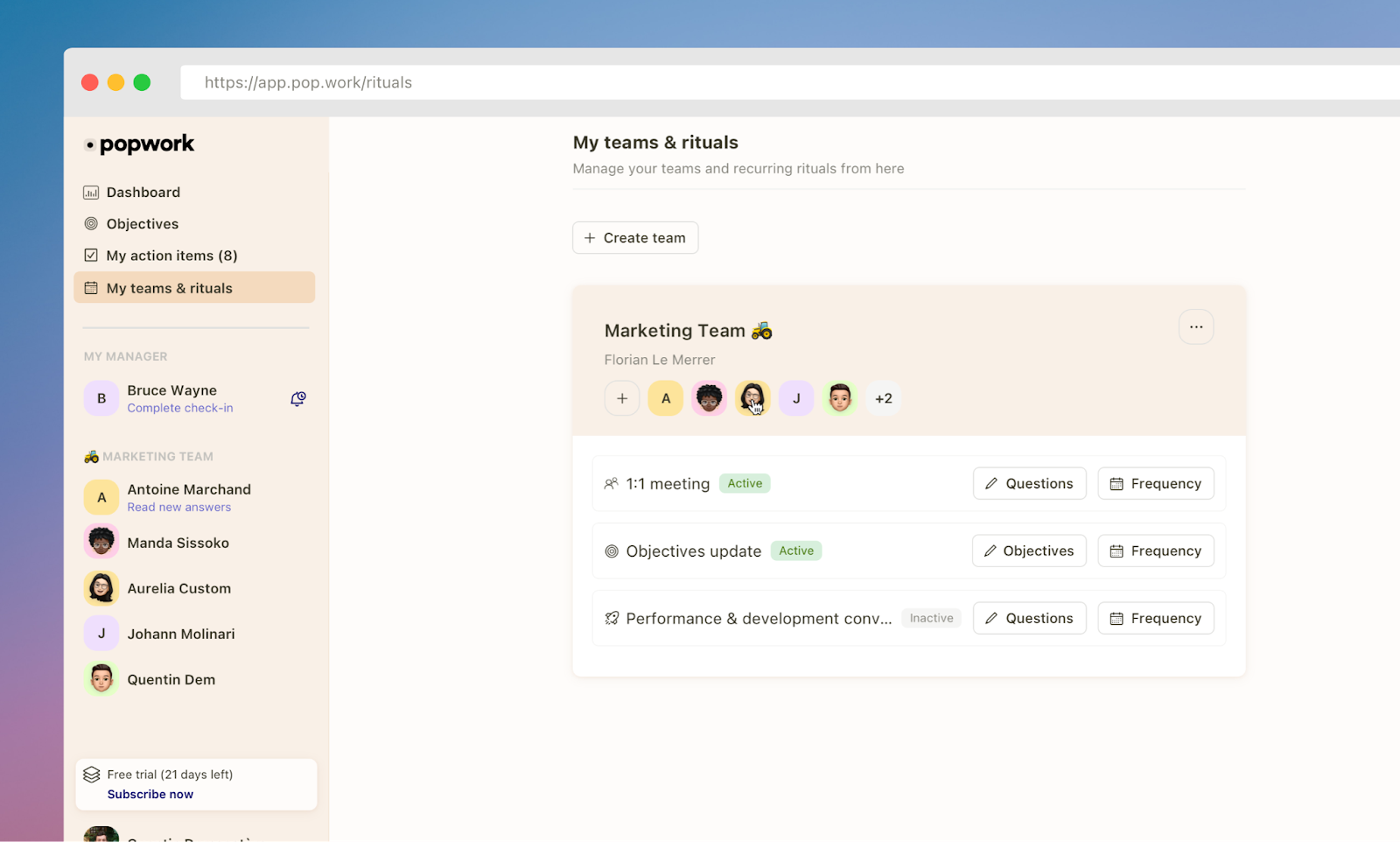Select the Objectives target icon in sidebar
This screenshot has height=842, width=1400.
(x=92, y=223)
